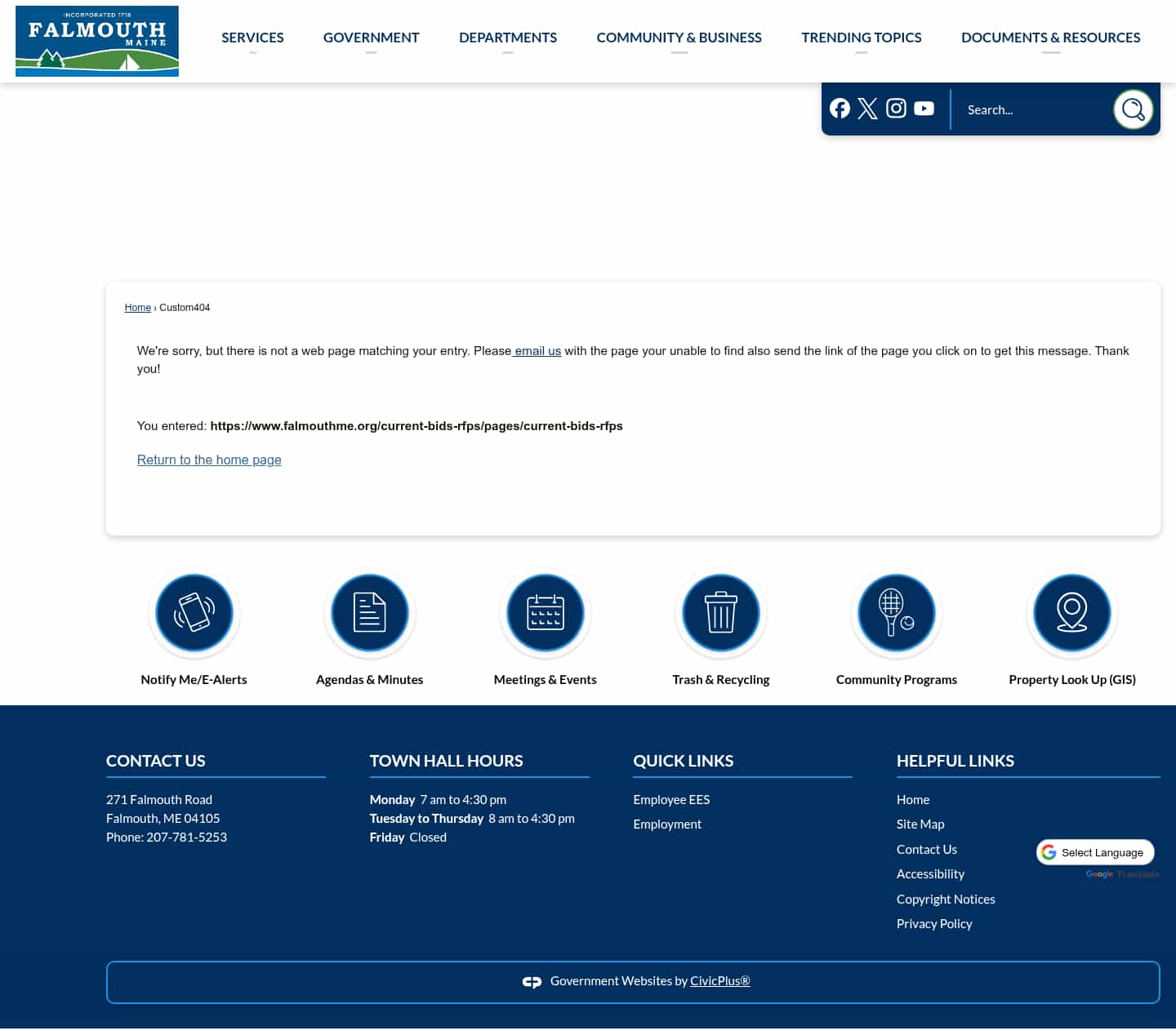Image resolution: width=1176 pixels, height=1031 pixels.
Task: Open the Facebook social icon
Action: 840,108
